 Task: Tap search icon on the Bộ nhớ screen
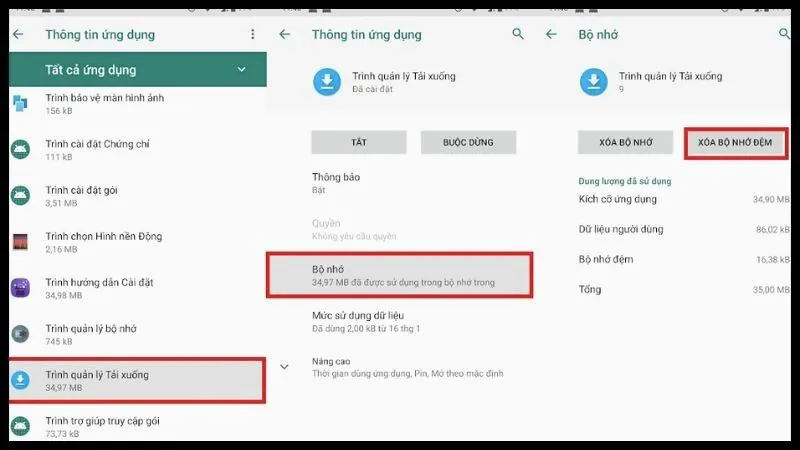(x=784, y=34)
